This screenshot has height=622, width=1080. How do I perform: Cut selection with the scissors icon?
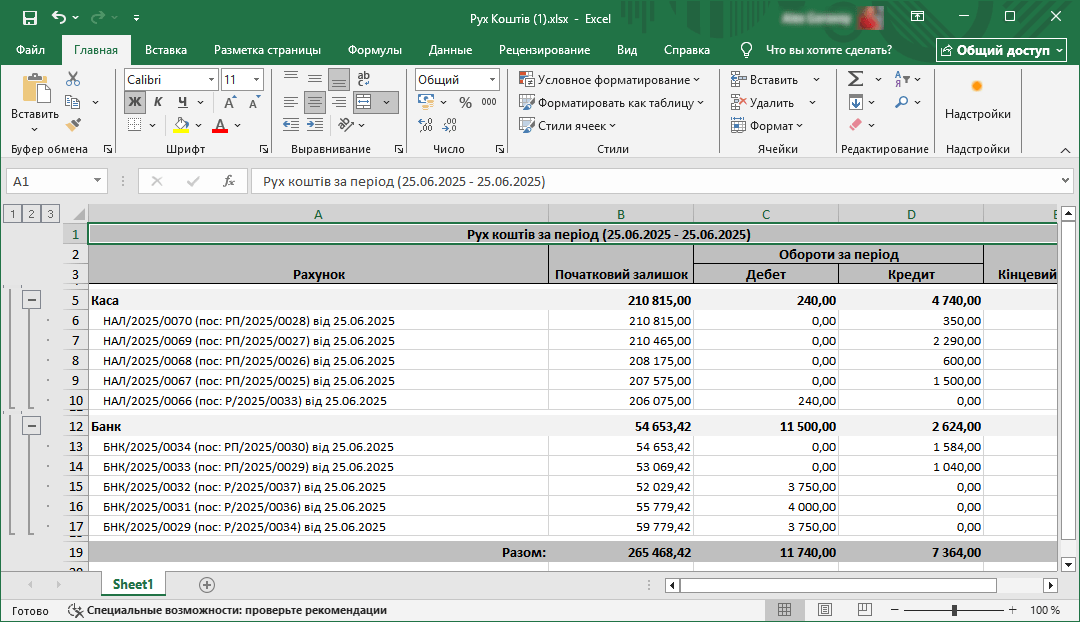73,79
